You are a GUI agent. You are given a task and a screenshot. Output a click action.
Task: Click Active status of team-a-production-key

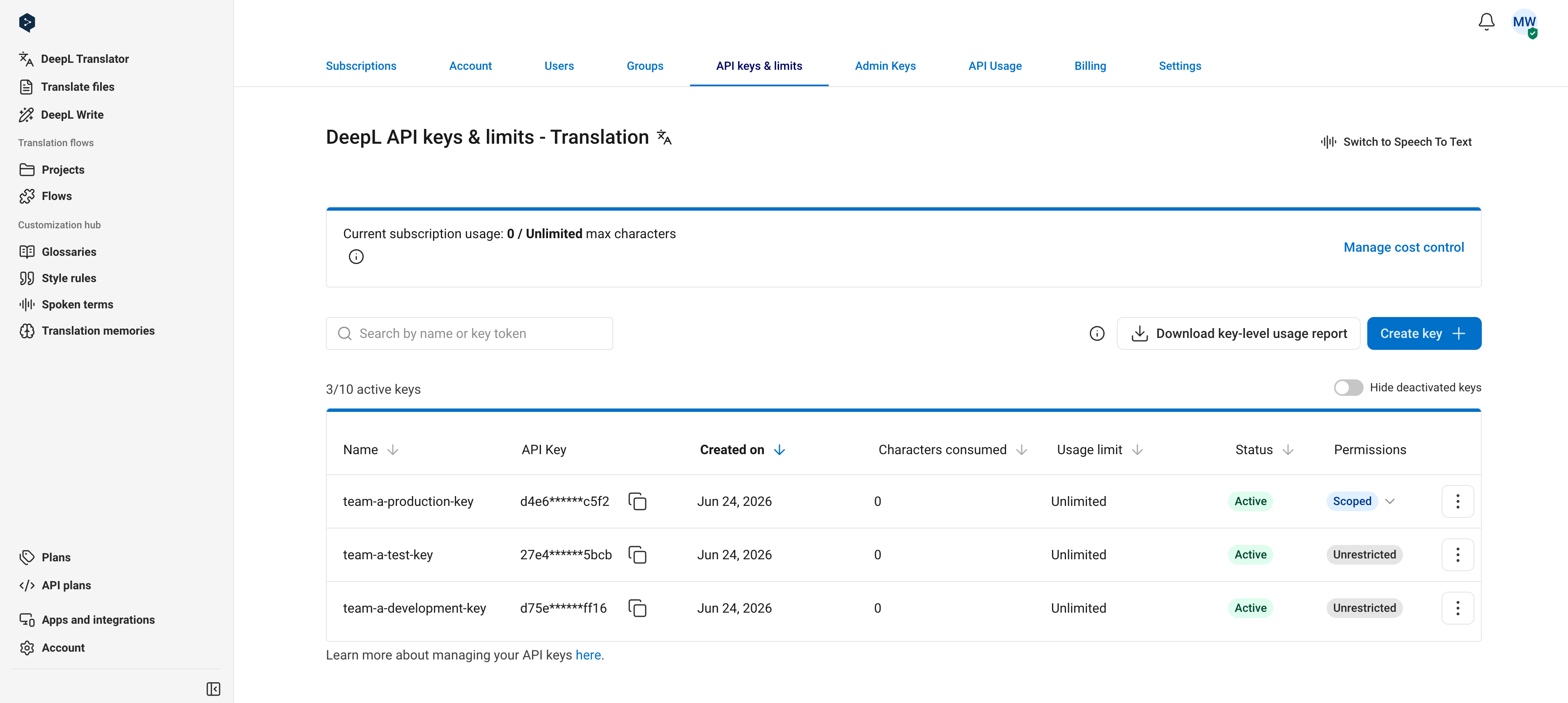coord(1250,501)
